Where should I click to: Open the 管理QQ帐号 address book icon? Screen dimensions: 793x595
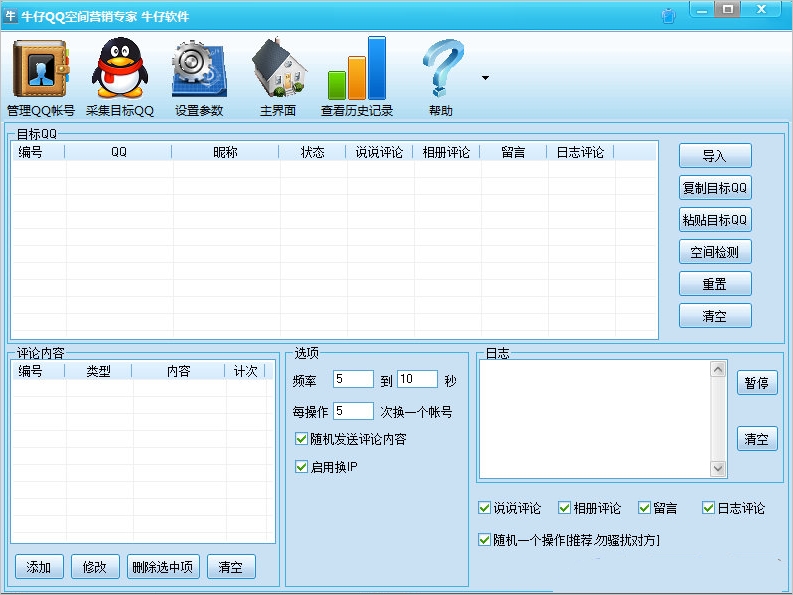pos(40,69)
